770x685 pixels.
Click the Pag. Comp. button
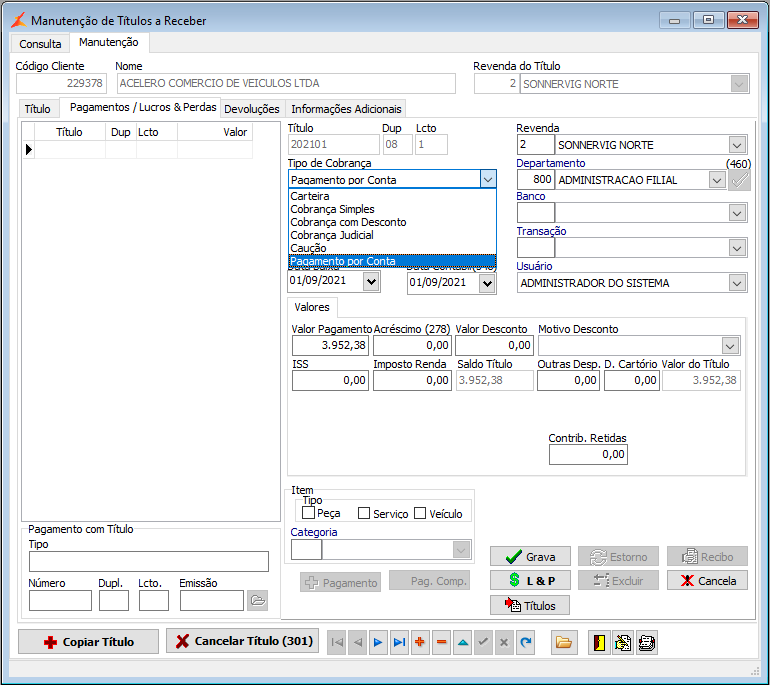click(x=429, y=580)
